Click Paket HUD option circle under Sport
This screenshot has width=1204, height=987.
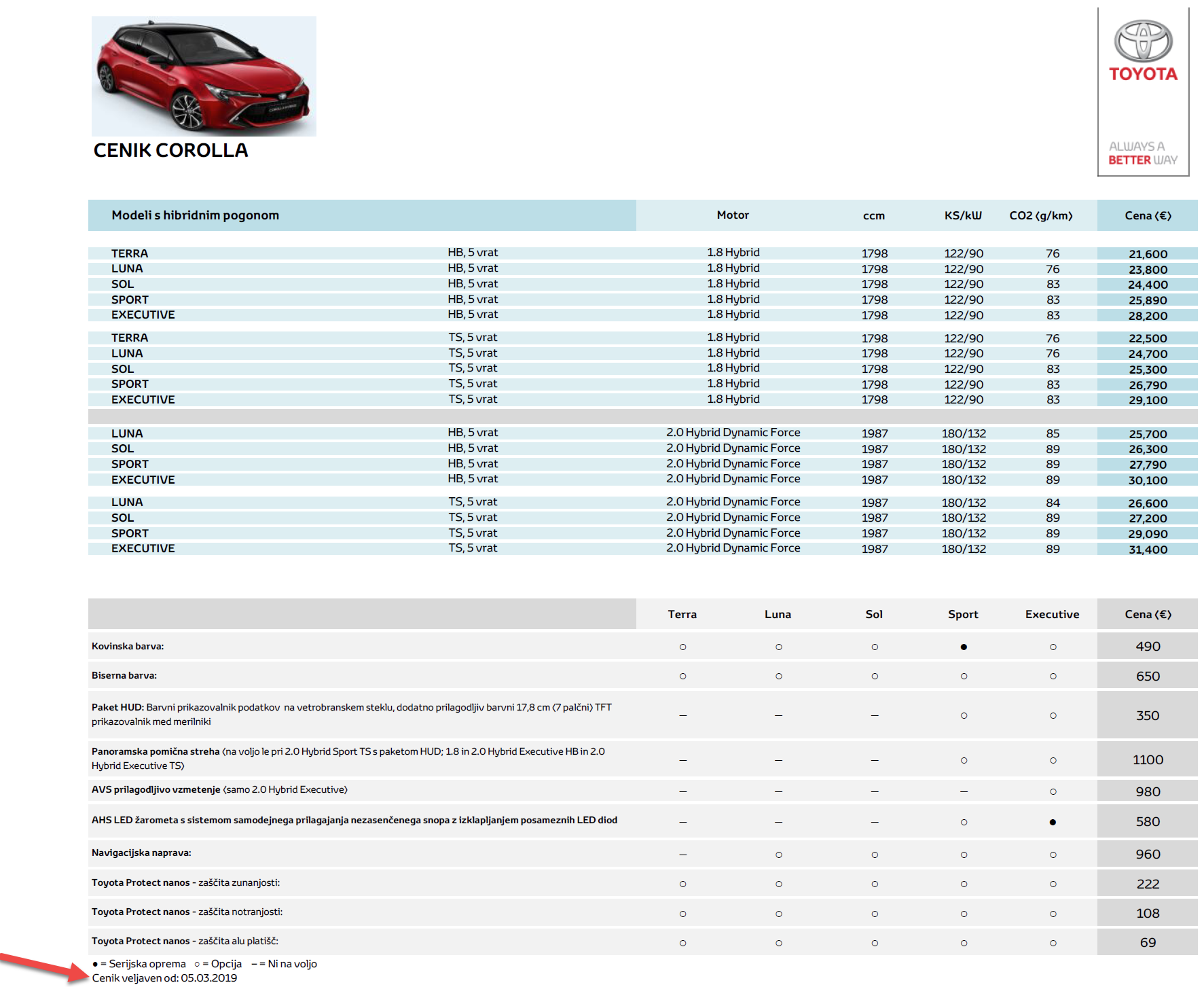coord(964,715)
